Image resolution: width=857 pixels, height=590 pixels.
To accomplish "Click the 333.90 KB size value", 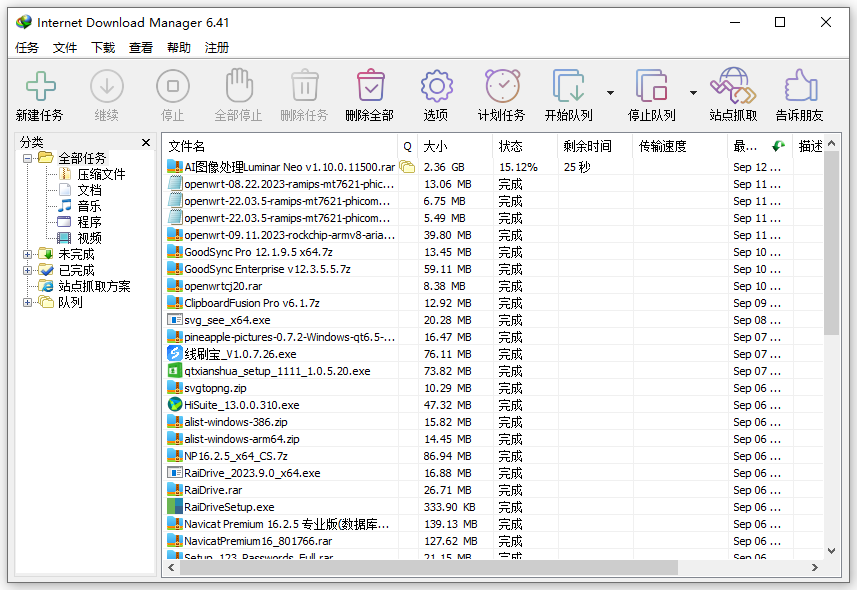I will tap(449, 507).
